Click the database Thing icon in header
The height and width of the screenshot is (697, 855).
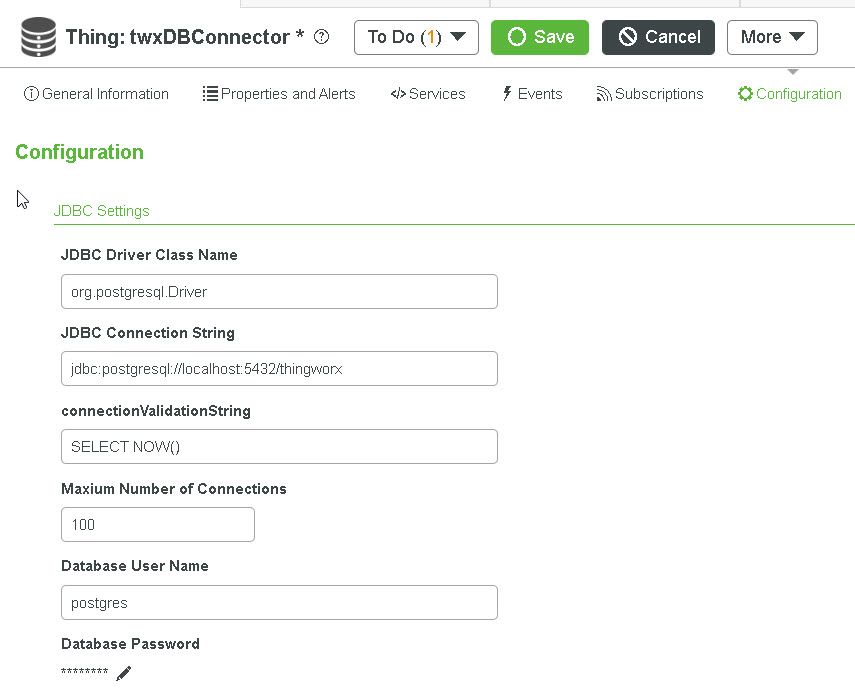(38, 37)
